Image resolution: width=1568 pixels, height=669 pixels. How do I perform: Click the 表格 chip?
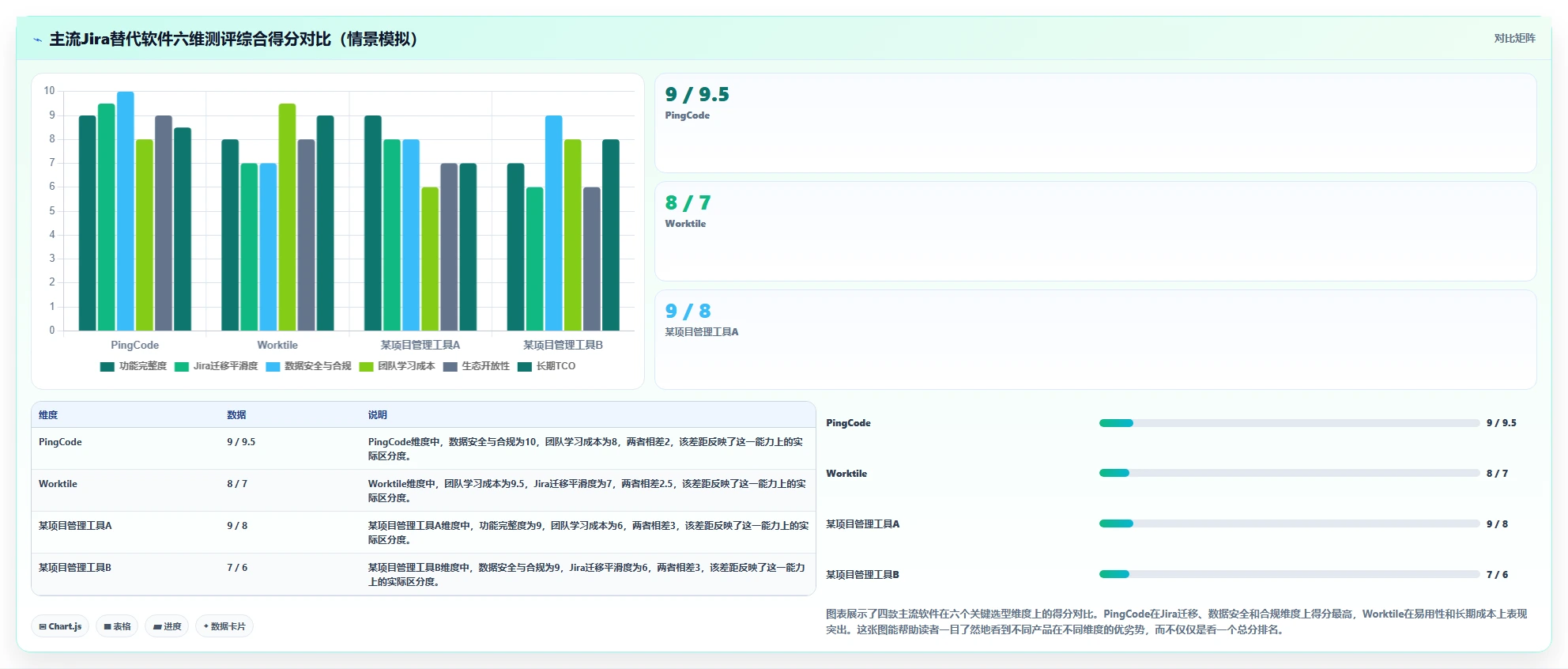pyautogui.click(x=117, y=626)
